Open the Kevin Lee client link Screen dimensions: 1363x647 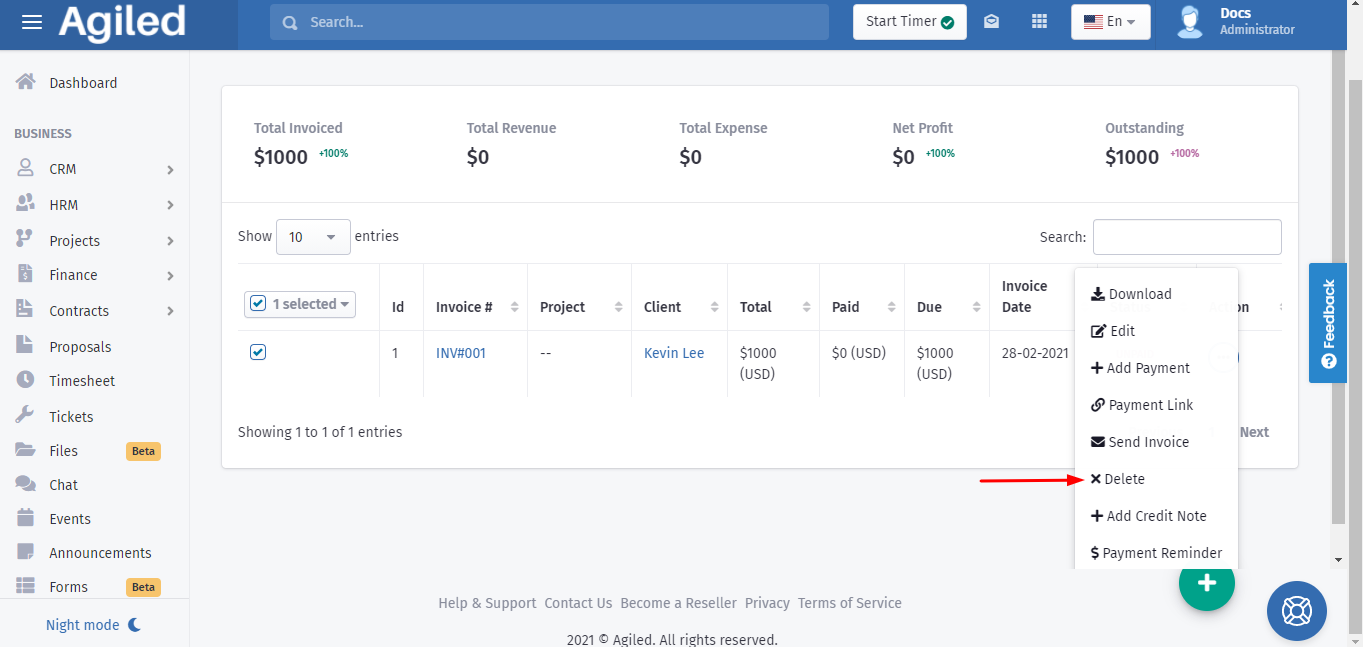[x=673, y=353]
